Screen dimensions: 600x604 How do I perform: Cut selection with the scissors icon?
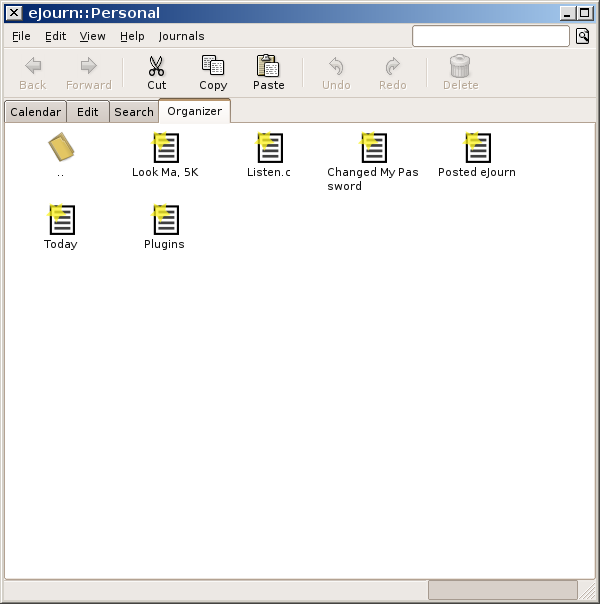pyautogui.click(x=156, y=66)
